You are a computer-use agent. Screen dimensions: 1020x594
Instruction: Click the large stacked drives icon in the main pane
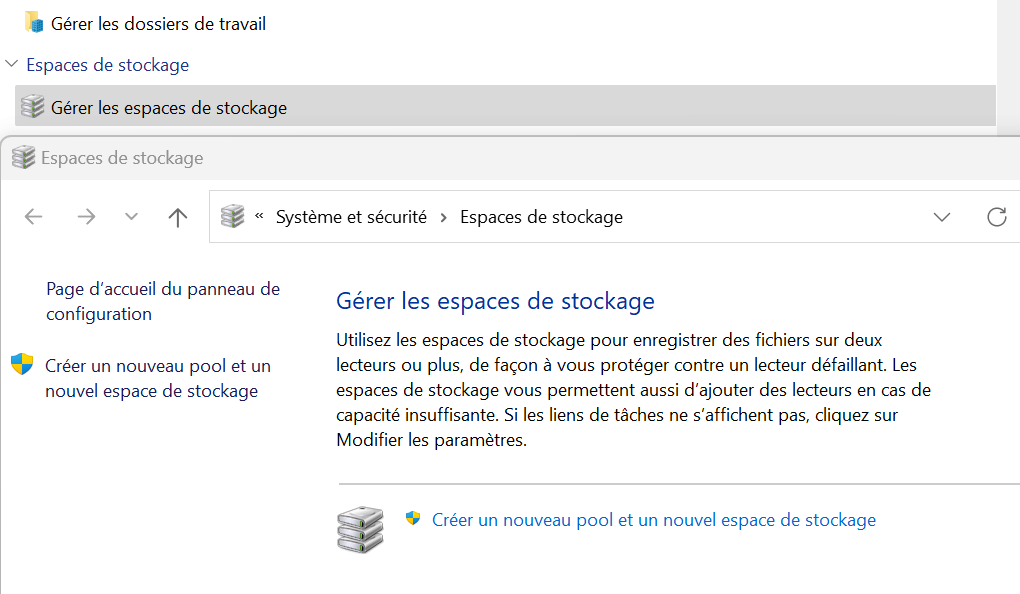coord(360,530)
